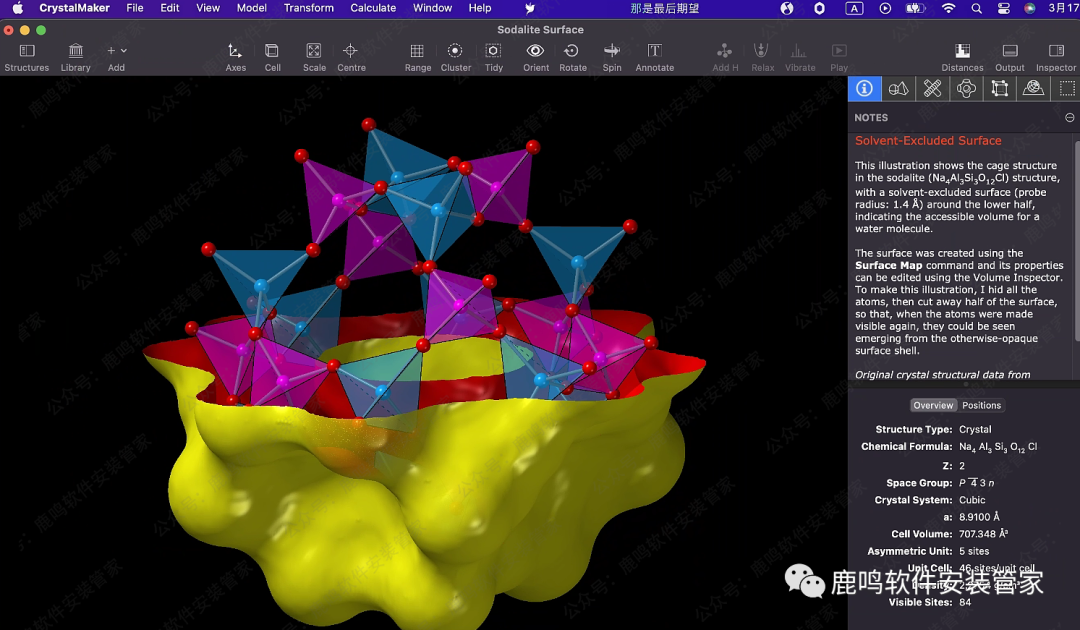Image resolution: width=1080 pixels, height=630 pixels.
Task: Select the Cluster tool
Action: [455, 51]
